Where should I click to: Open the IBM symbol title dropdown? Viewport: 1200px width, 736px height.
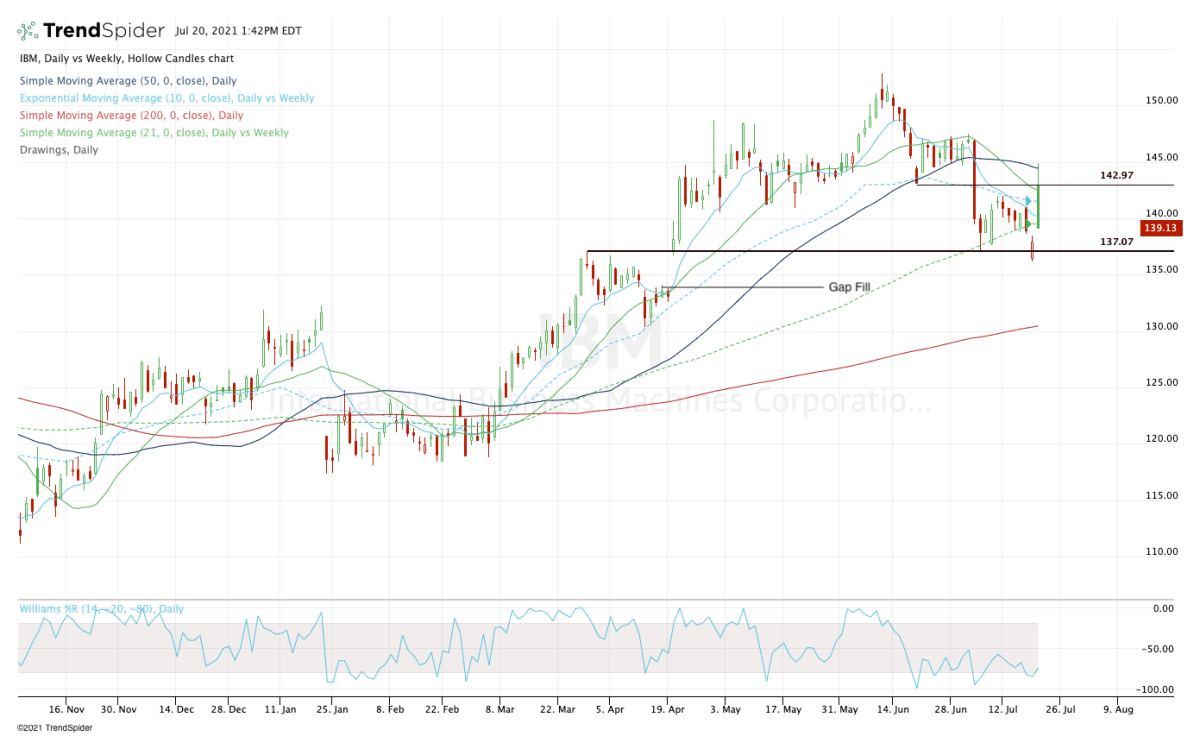tap(27, 58)
